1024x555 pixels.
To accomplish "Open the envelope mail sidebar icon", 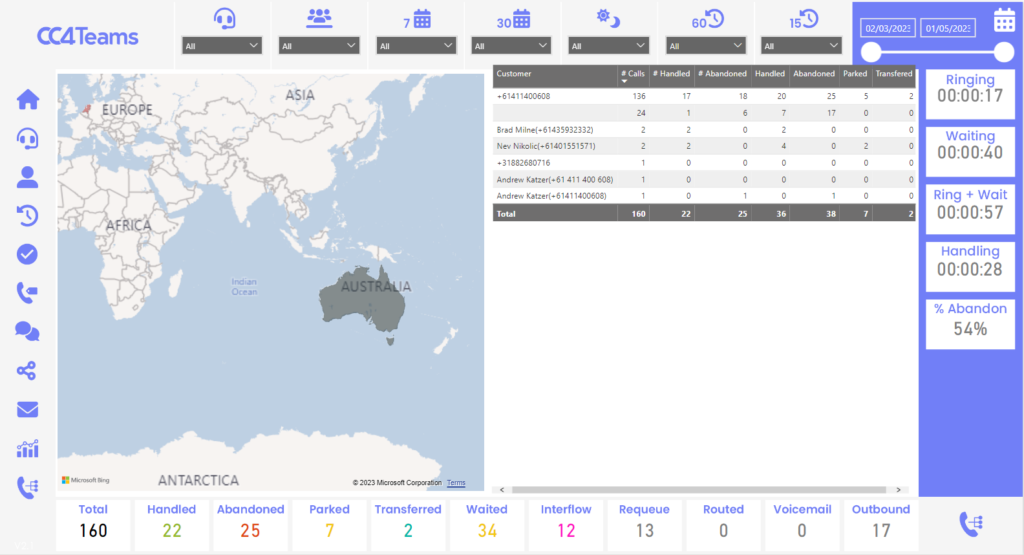I will (28, 409).
